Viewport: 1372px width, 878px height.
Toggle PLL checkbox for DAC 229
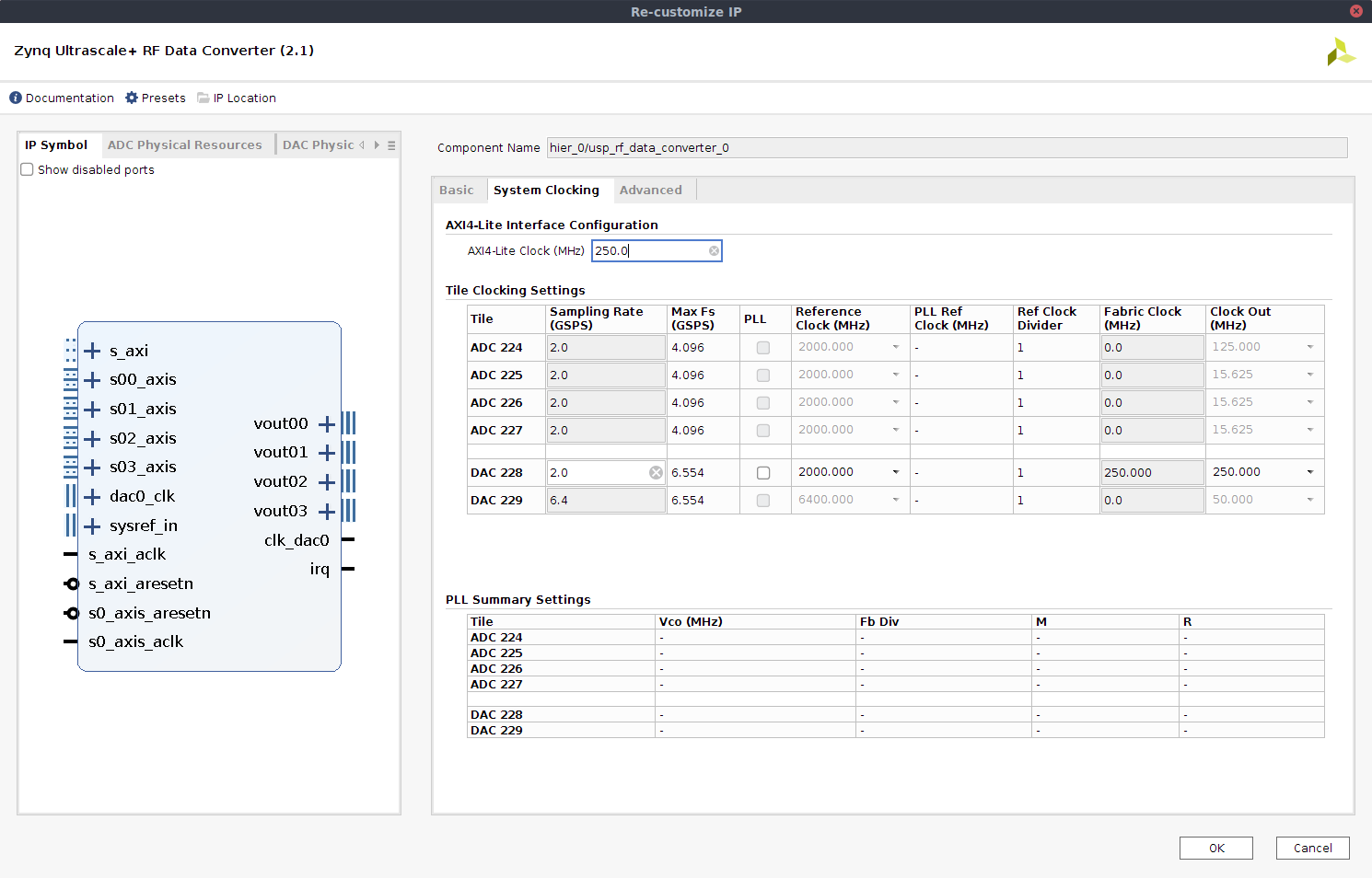pyautogui.click(x=763, y=501)
